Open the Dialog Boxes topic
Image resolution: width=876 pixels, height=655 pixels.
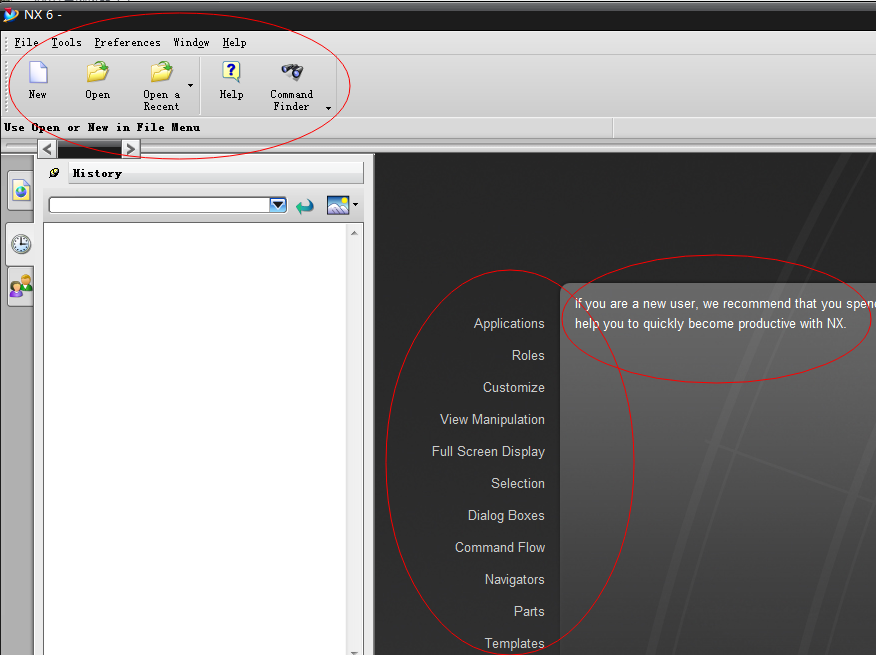click(506, 515)
